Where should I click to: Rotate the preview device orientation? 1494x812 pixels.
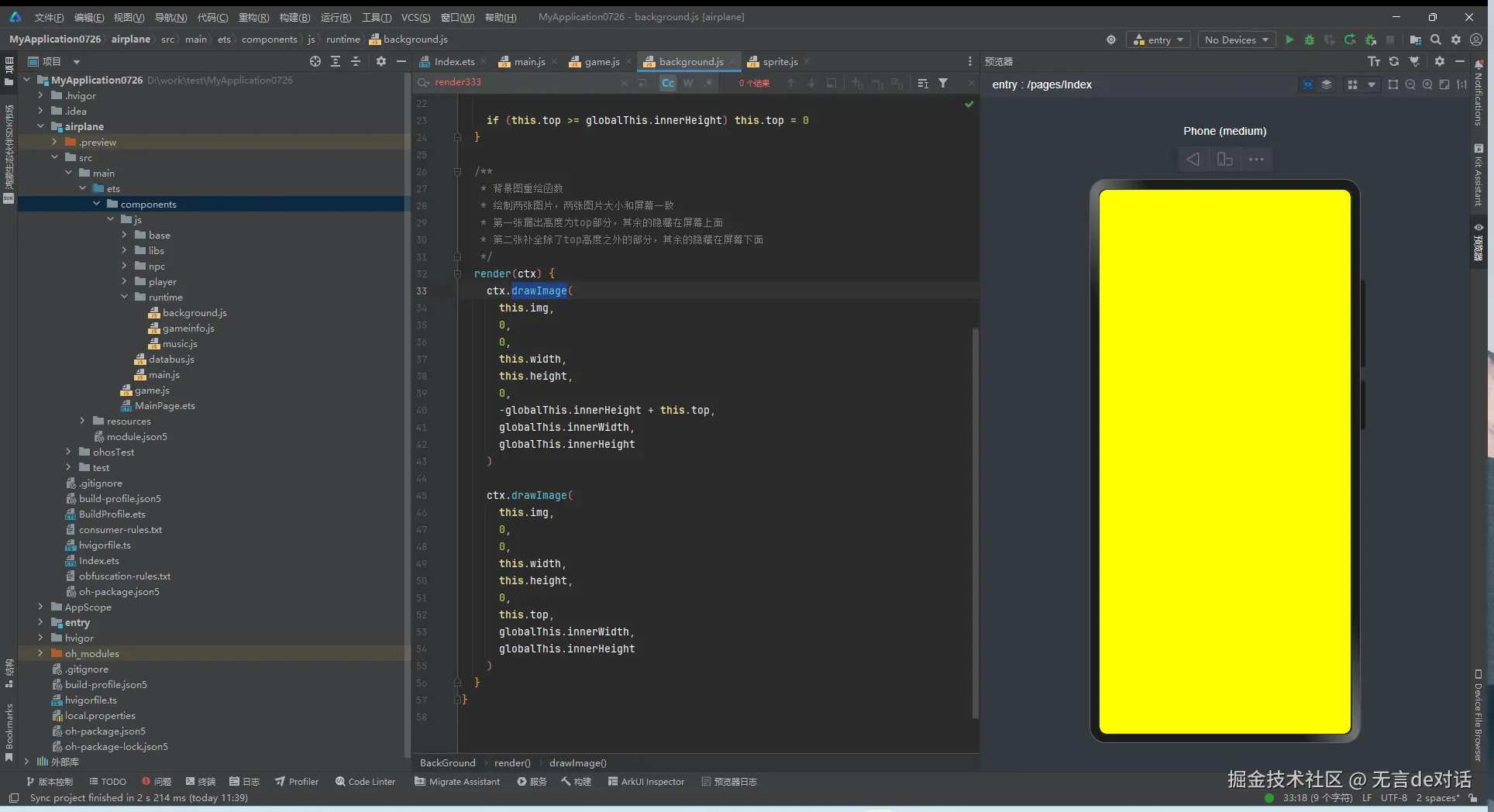[x=1224, y=160]
